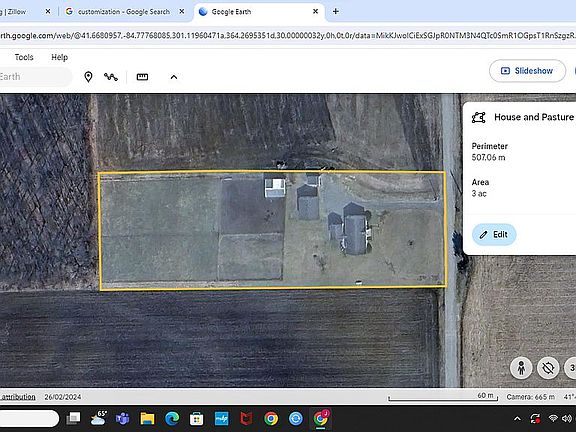This screenshot has width=576, height=432.
Task: Open the Help menu
Action: pyautogui.click(x=60, y=57)
